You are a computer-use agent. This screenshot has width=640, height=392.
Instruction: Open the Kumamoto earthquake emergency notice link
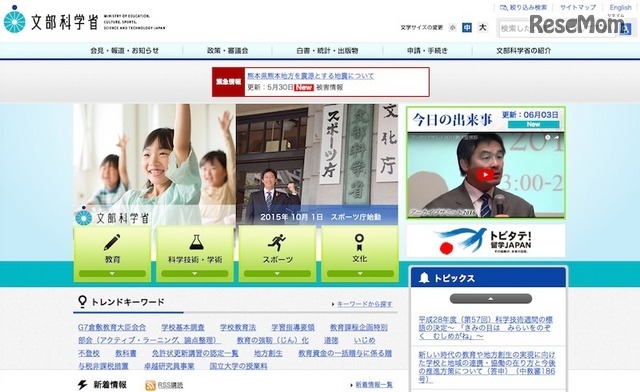(x=311, y=76)
